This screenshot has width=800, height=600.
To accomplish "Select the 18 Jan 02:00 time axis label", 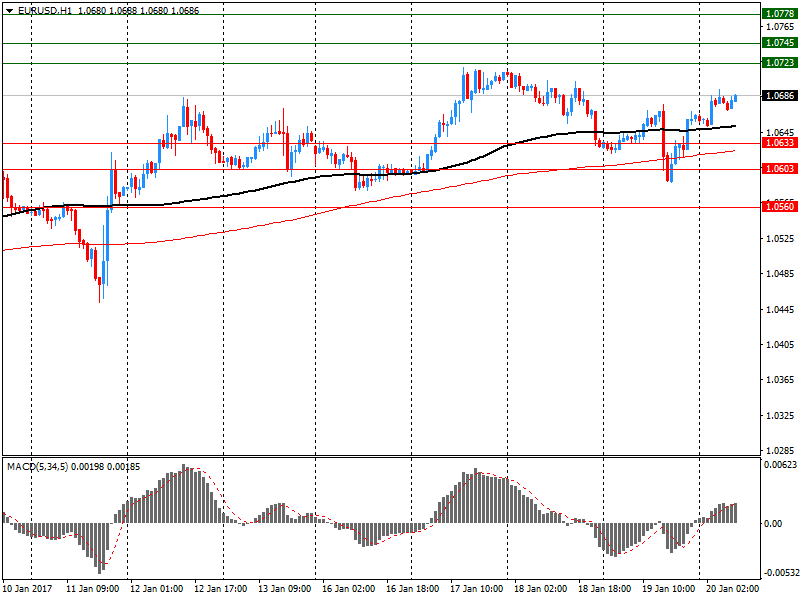I will coord(540,589).
